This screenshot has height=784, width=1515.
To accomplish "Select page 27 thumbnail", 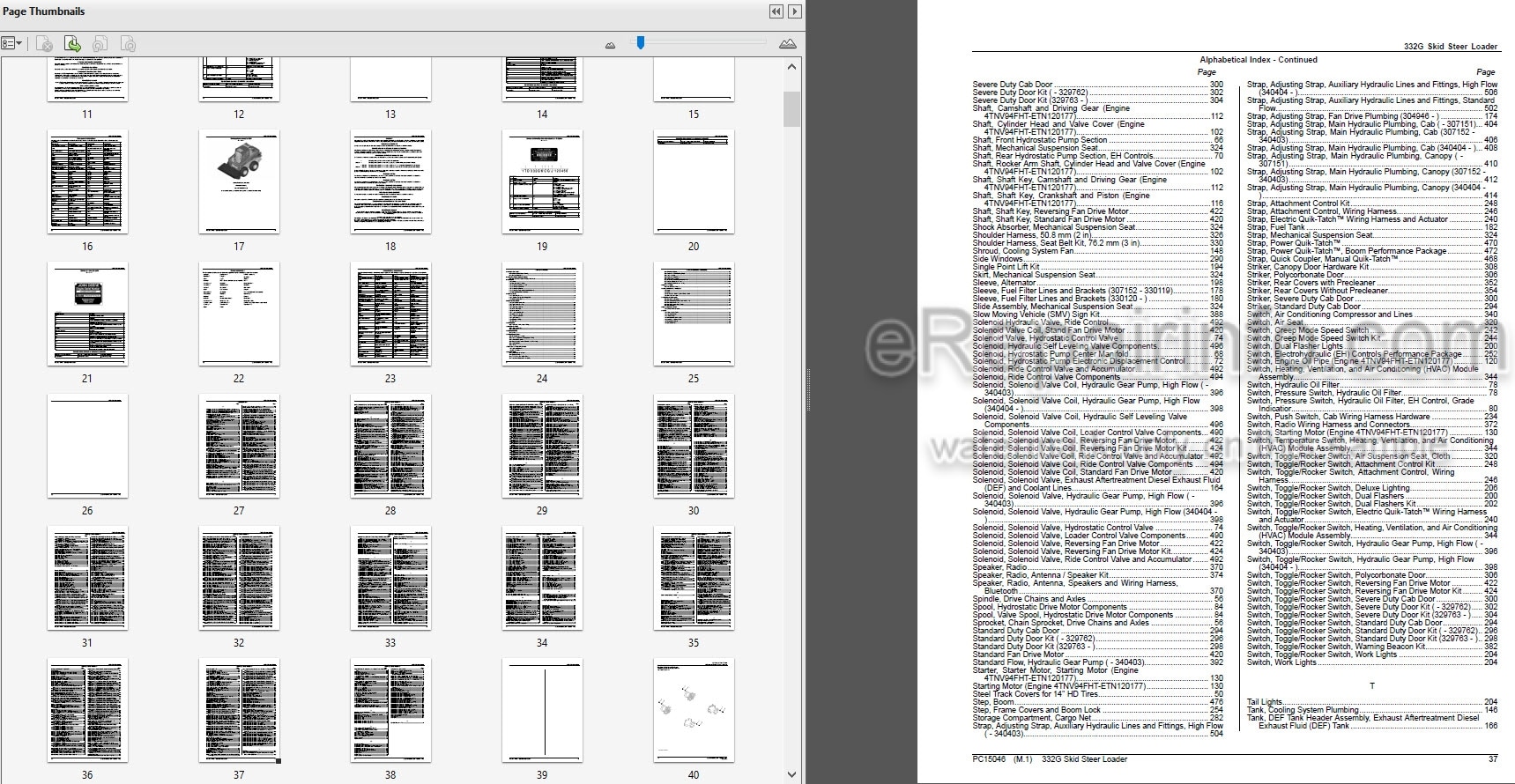I will point(239,447).
